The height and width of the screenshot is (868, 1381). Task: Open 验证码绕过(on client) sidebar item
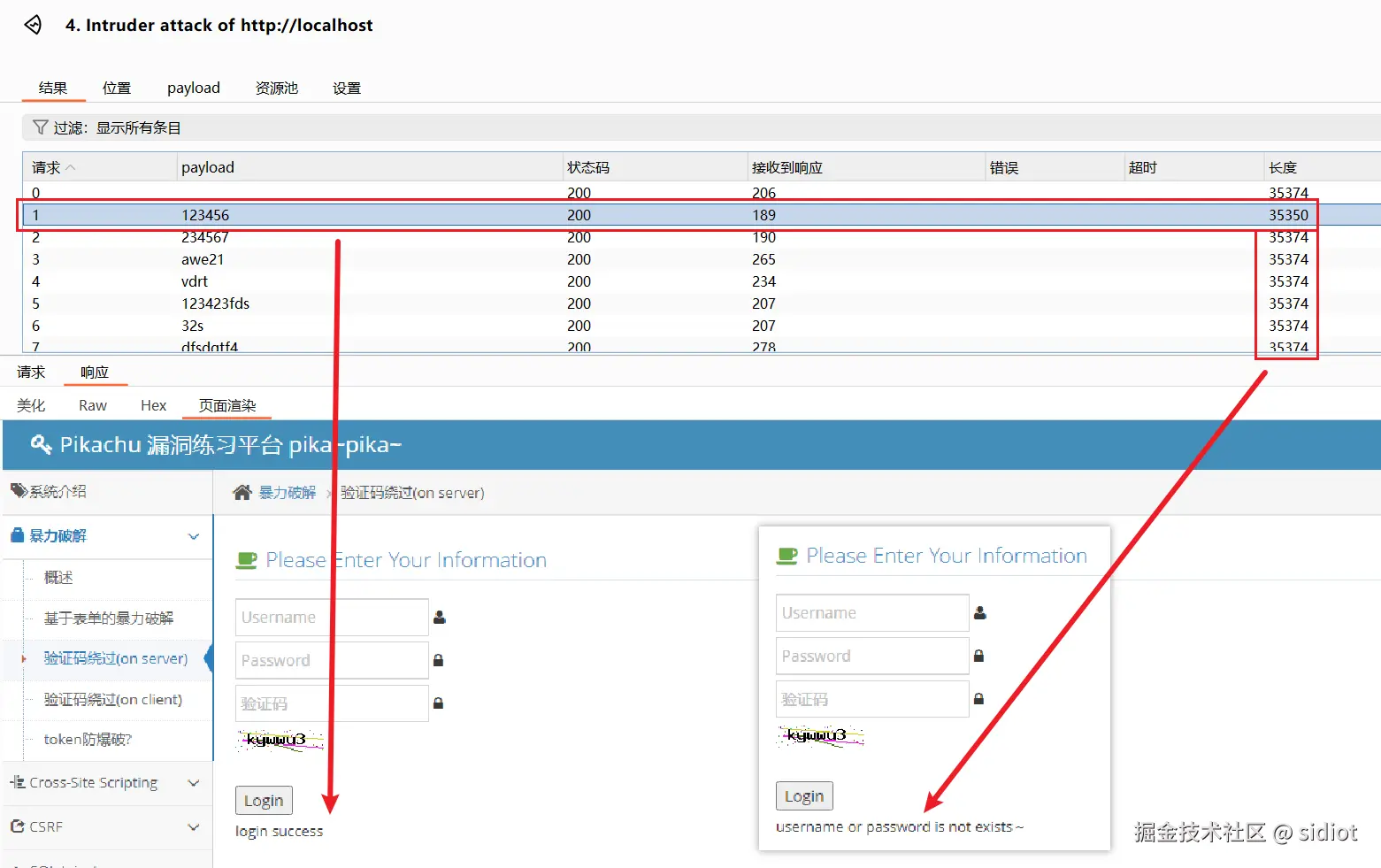coord(113,699)
